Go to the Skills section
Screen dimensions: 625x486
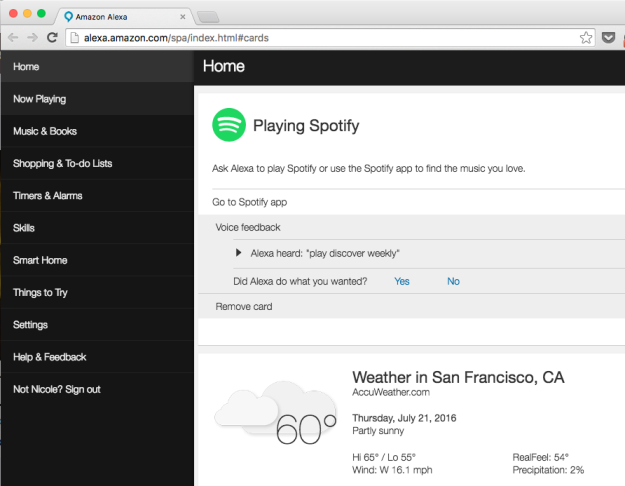point(97,228)
